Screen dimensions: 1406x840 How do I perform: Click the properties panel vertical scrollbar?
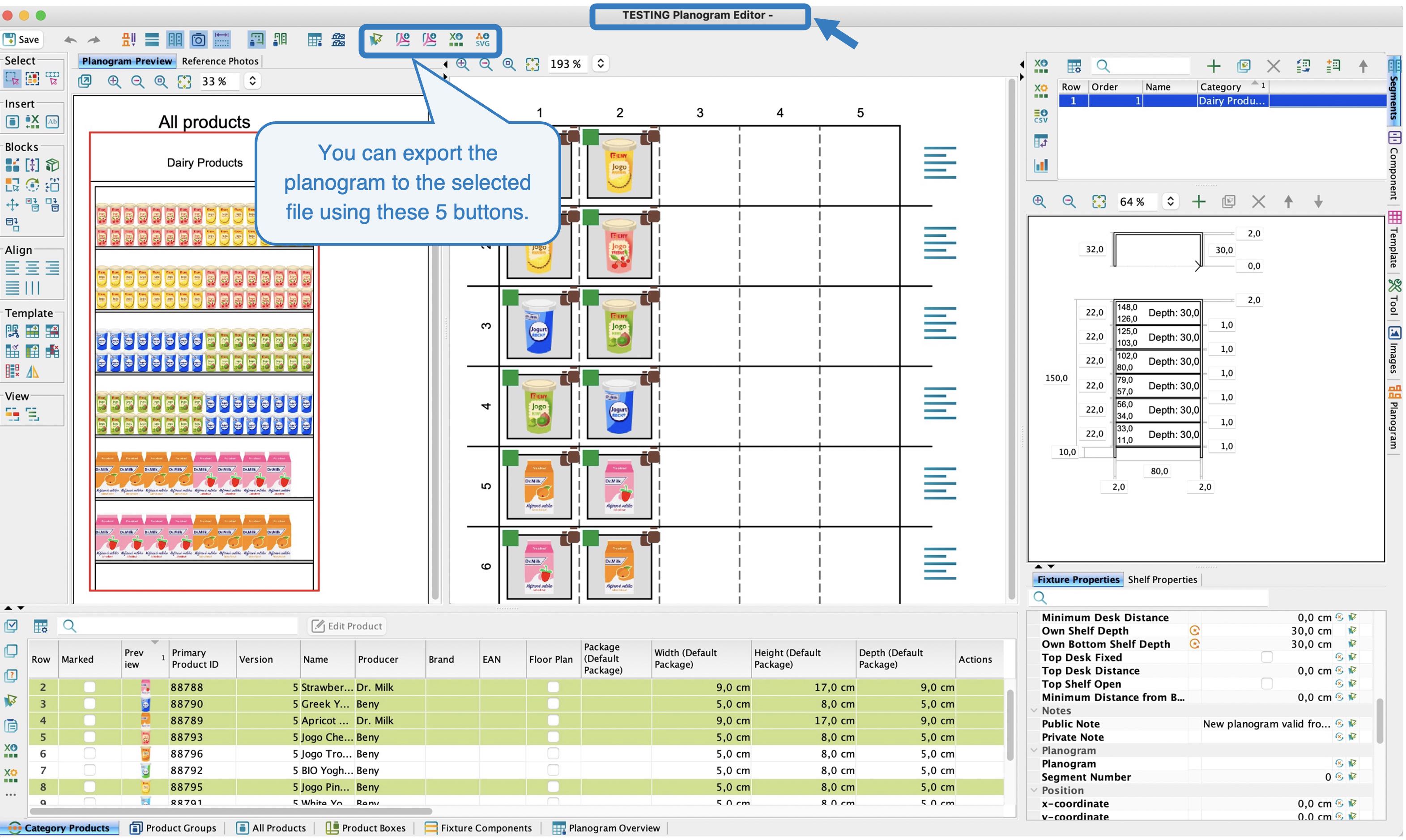[x=1380, y=722]
